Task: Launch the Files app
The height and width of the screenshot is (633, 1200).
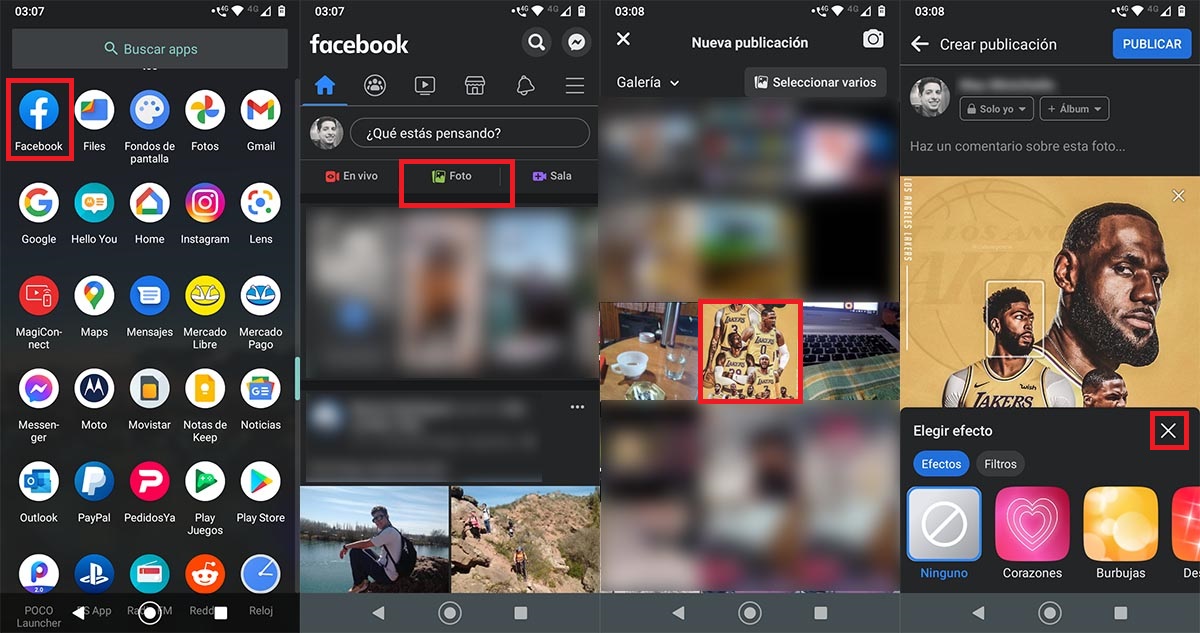Action: coord(94,109)
